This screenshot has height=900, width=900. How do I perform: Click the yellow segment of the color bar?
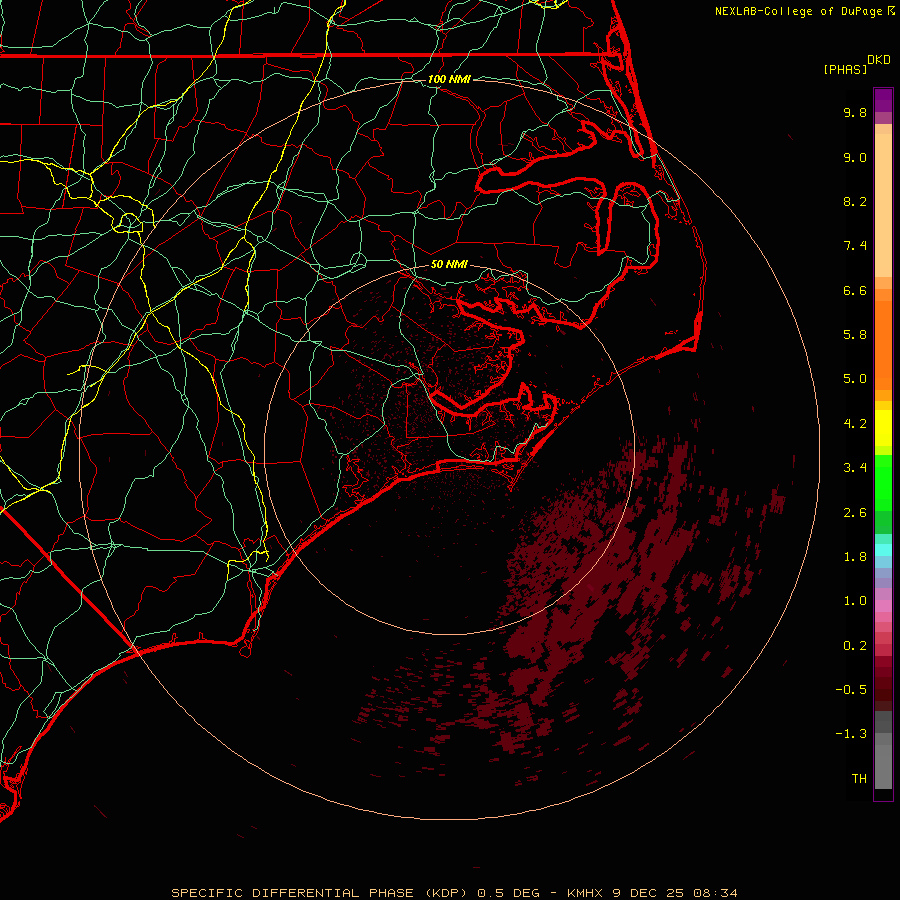point(883,428)
